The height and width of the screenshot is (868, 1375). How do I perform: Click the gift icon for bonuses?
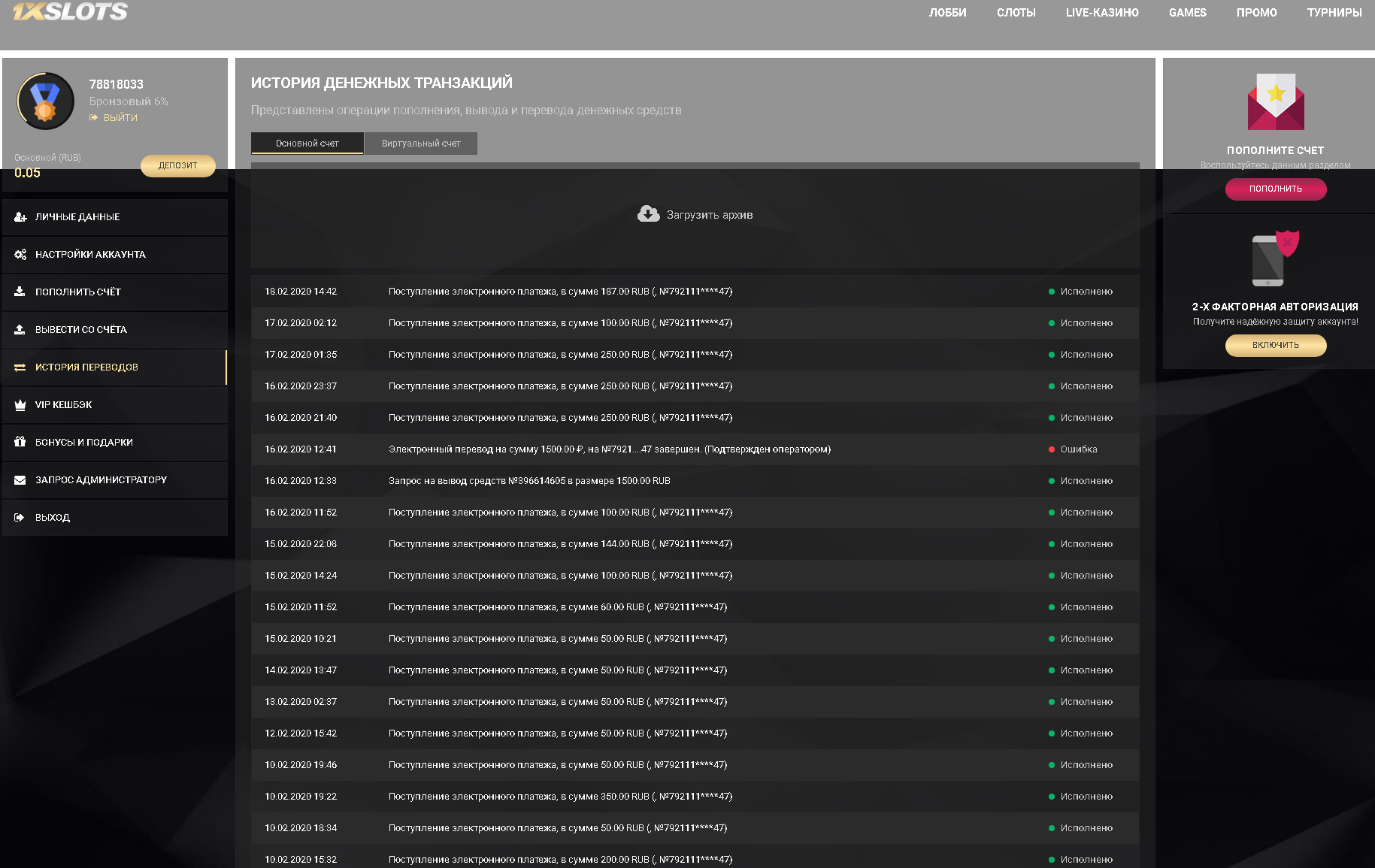(20, 442)
